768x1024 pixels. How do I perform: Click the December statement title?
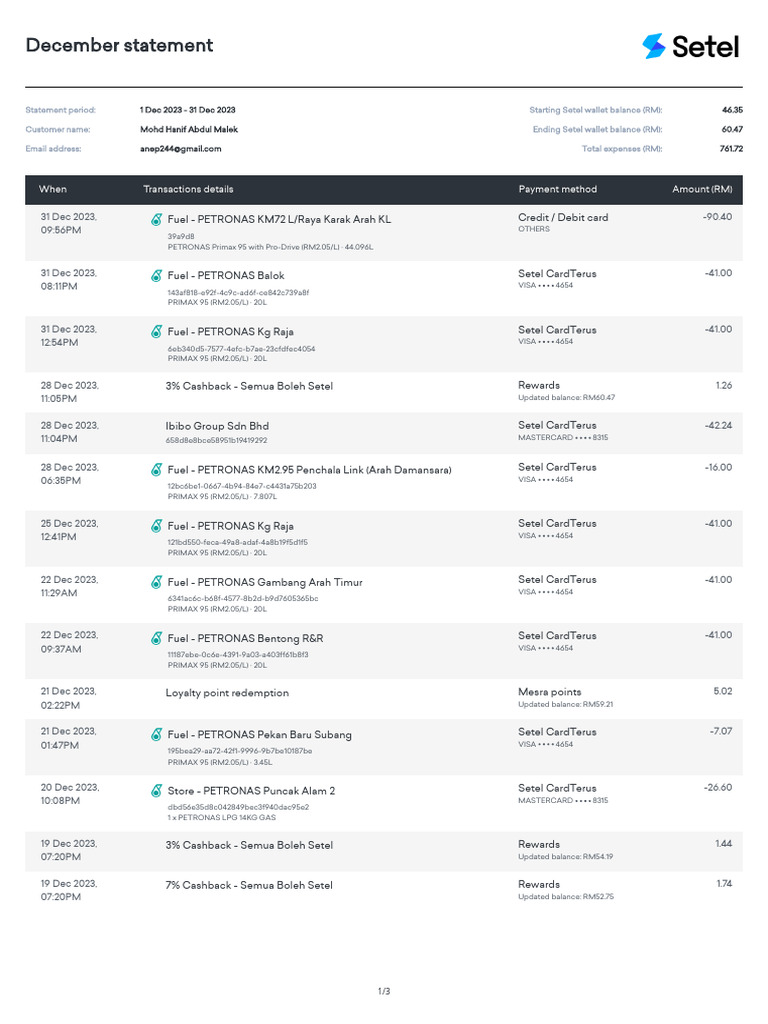click(x=119, y=46)
